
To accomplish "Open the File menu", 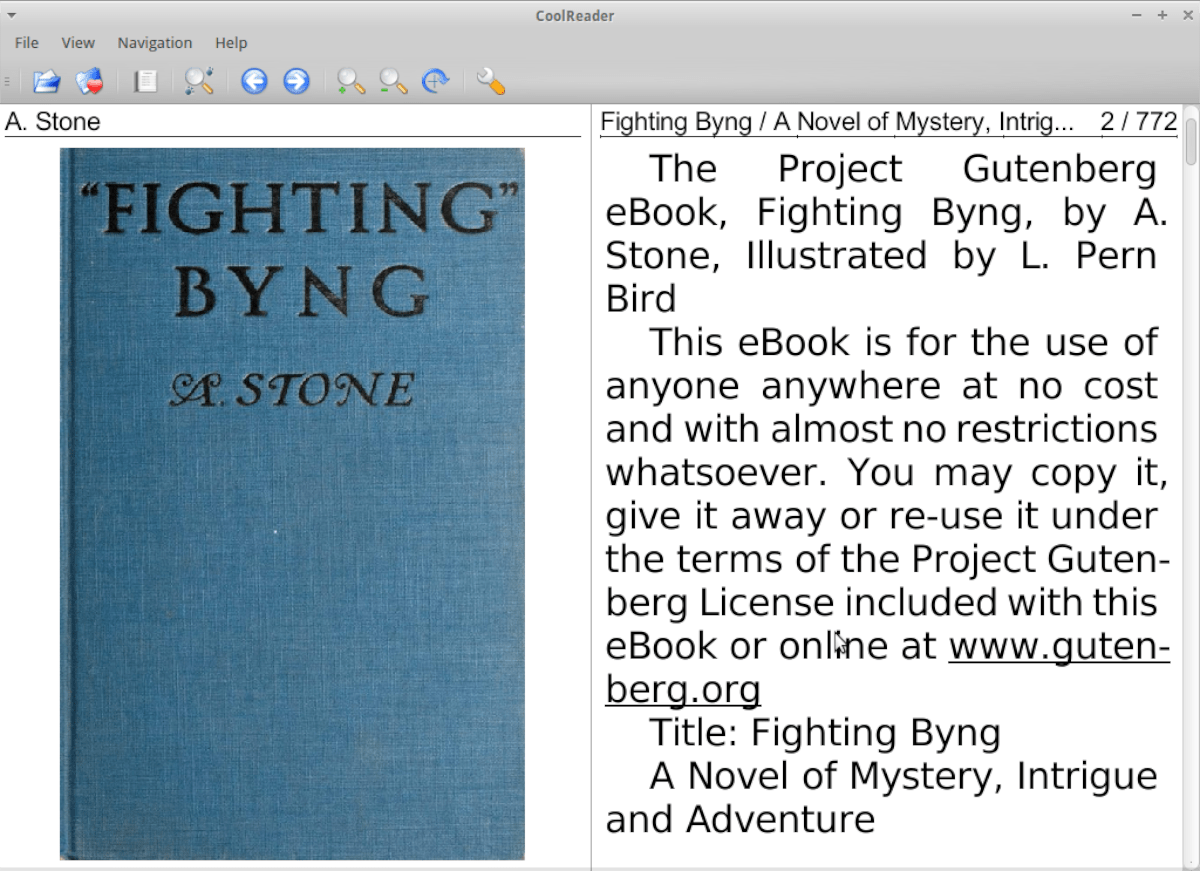I will coord(26,43).
